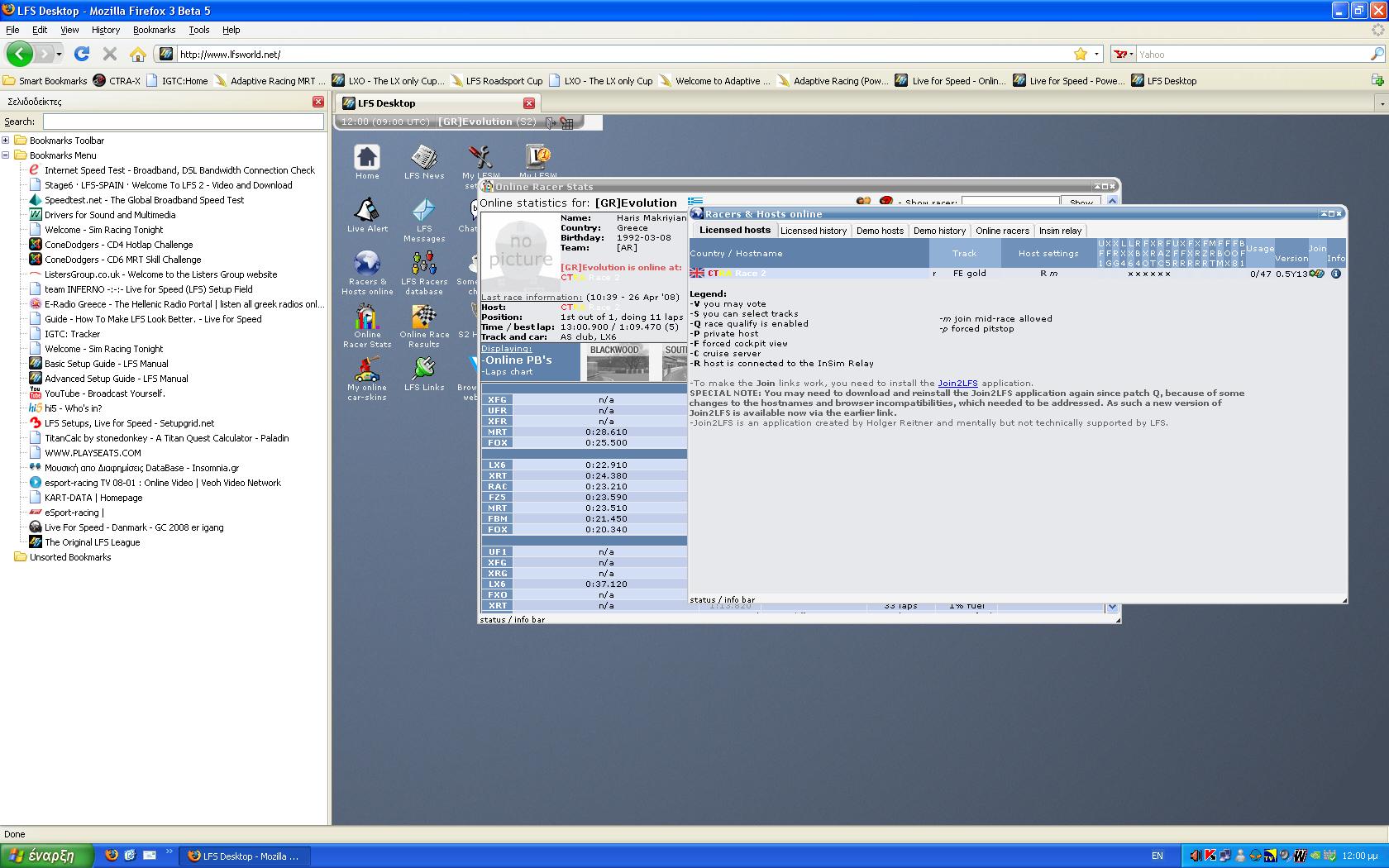1389x868 pixels.
Task: Switch to the Demo hosts tab
Action: tap(880, 231)
